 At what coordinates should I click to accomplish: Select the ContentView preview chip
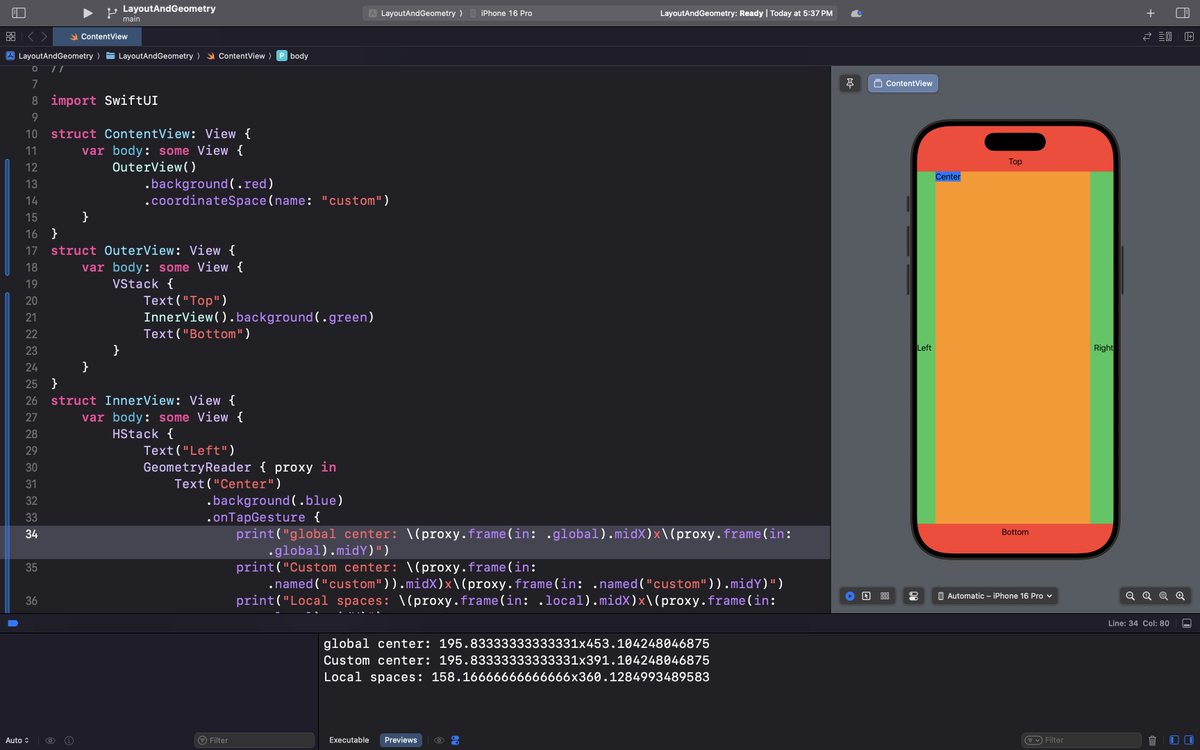(903, 83)
